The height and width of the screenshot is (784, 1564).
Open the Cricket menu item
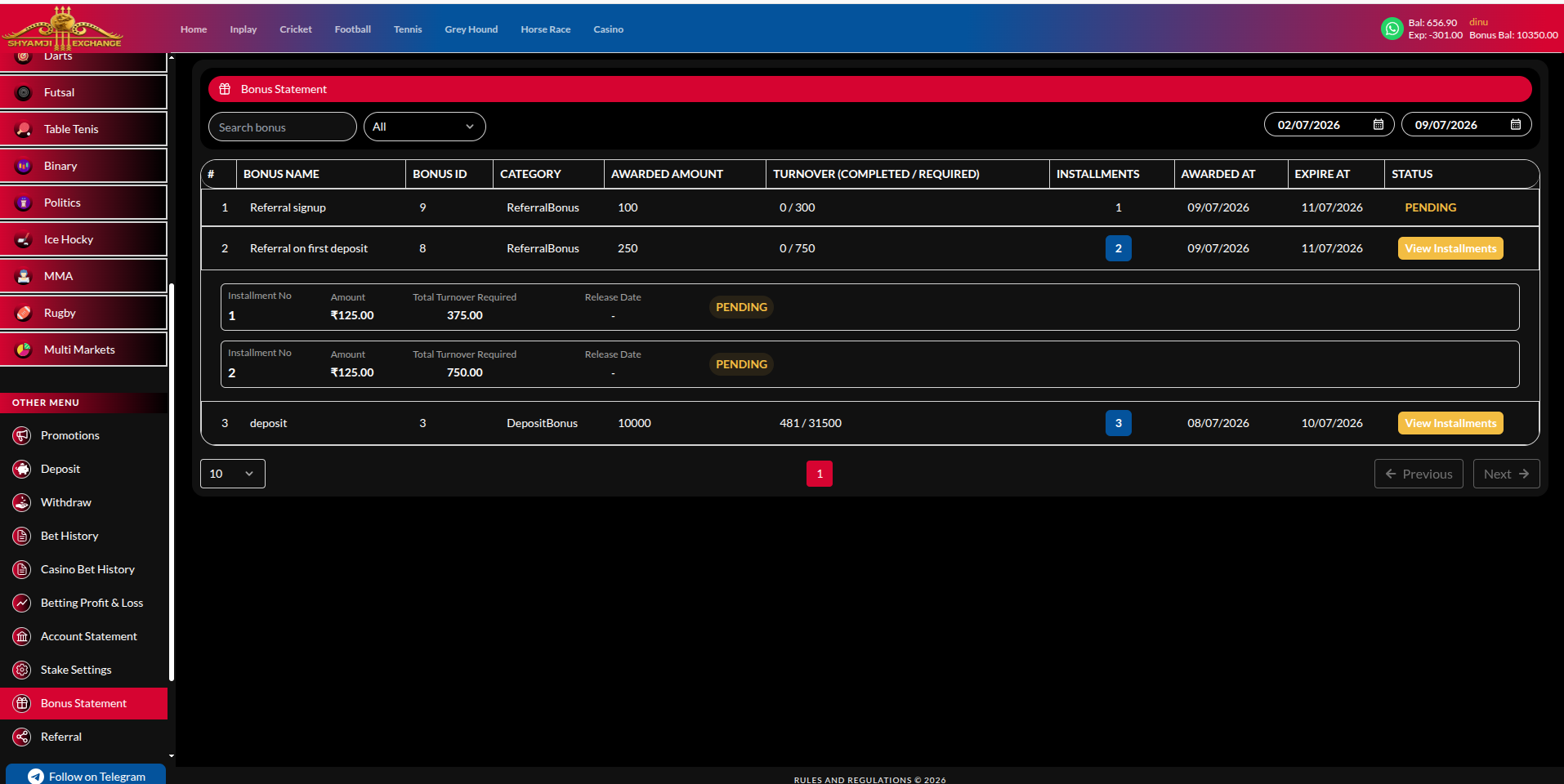click(296, 29)
